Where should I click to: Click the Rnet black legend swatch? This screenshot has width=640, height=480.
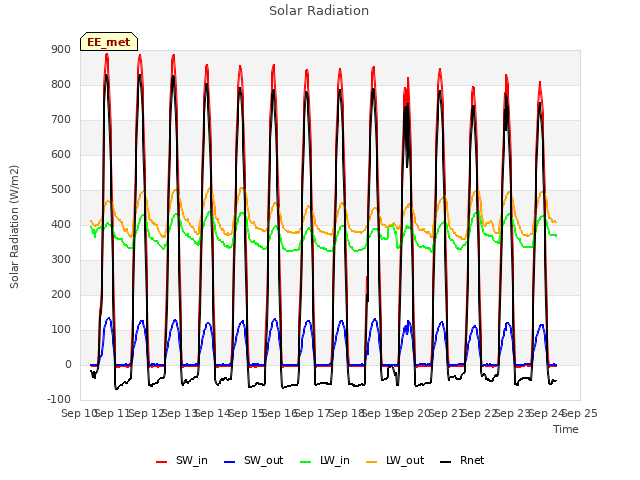446,462
